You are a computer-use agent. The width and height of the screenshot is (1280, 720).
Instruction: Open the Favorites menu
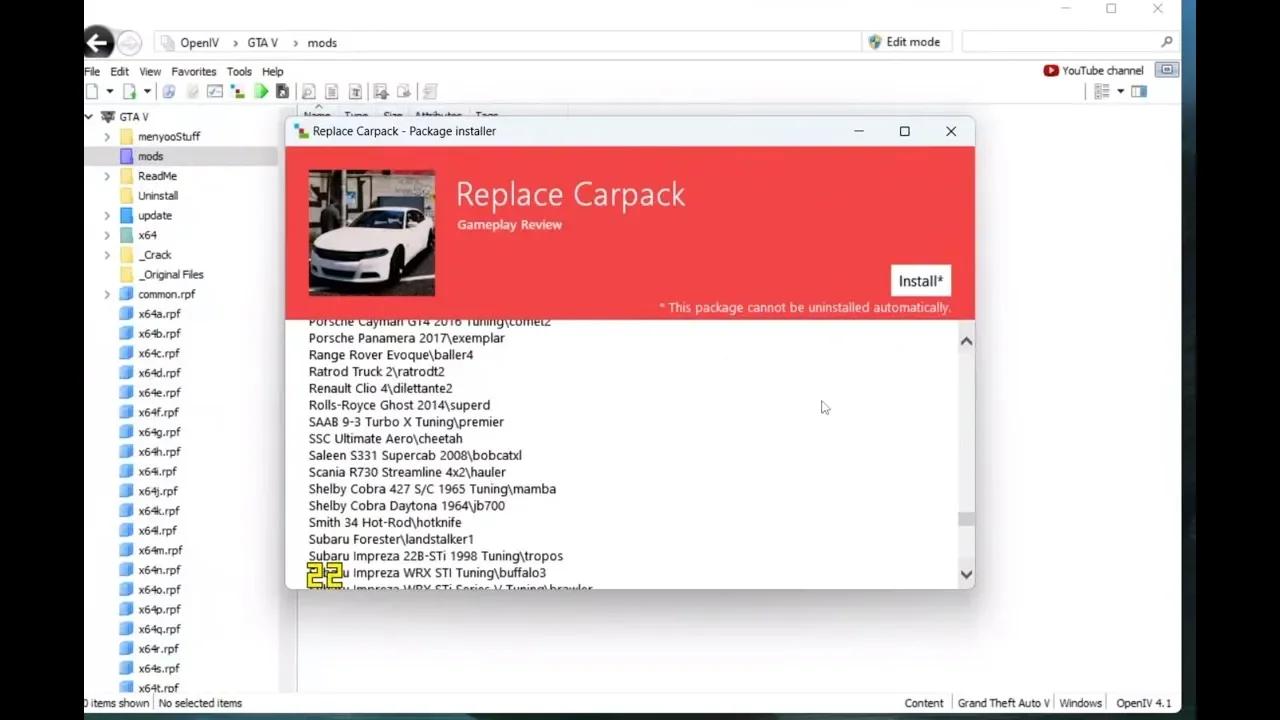tap(194, 71)
